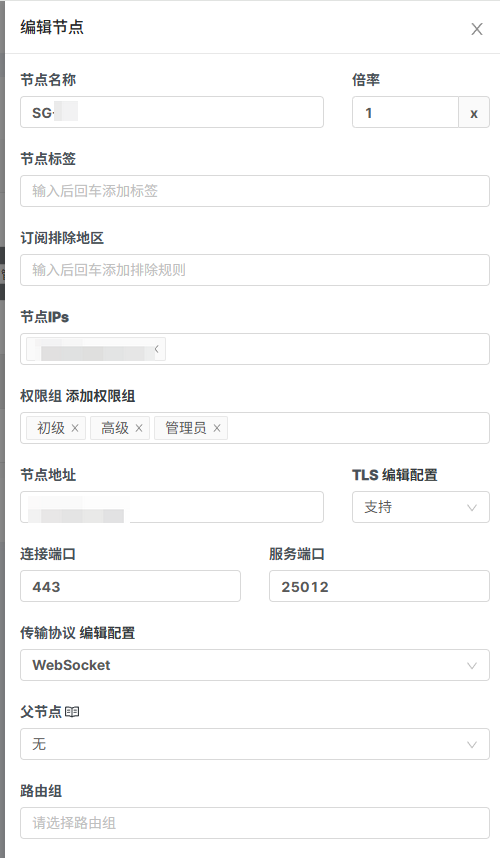Viewport: 500px width, 858px height.
Task: Remove the 初级 permission tag
Action: click(75, 428)
